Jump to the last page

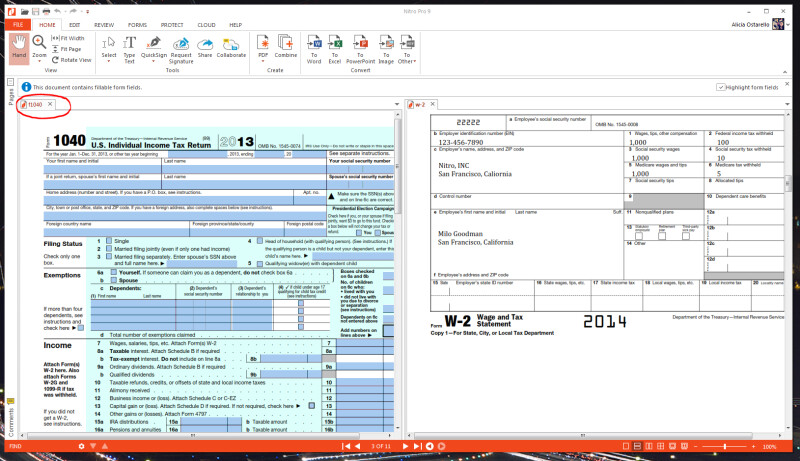[x=417, y=446]
